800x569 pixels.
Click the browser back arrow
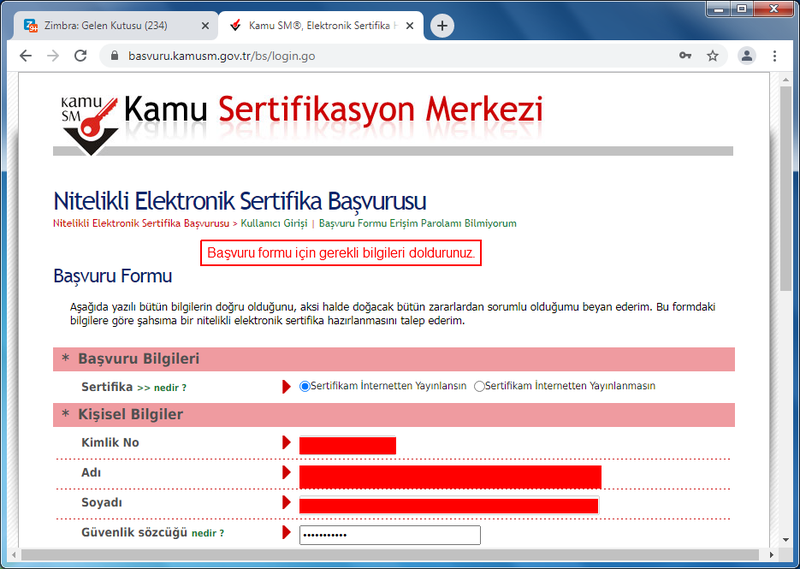tap(26, 56)
